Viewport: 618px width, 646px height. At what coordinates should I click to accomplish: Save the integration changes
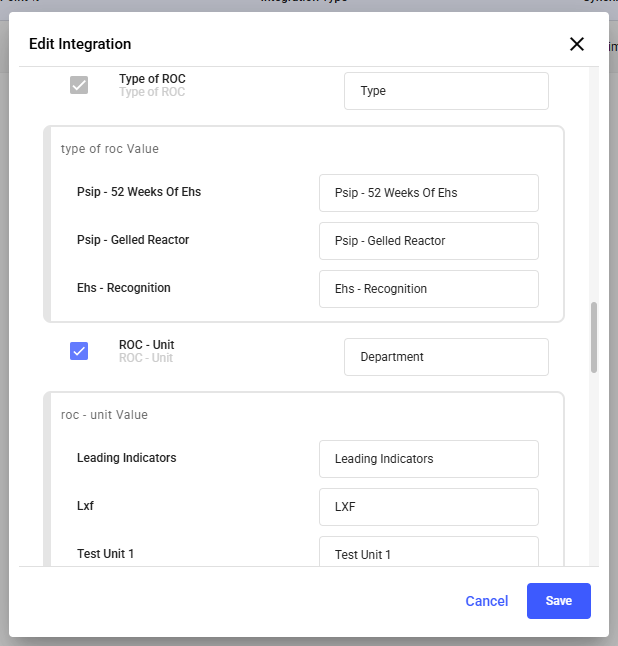click(559, 601)
